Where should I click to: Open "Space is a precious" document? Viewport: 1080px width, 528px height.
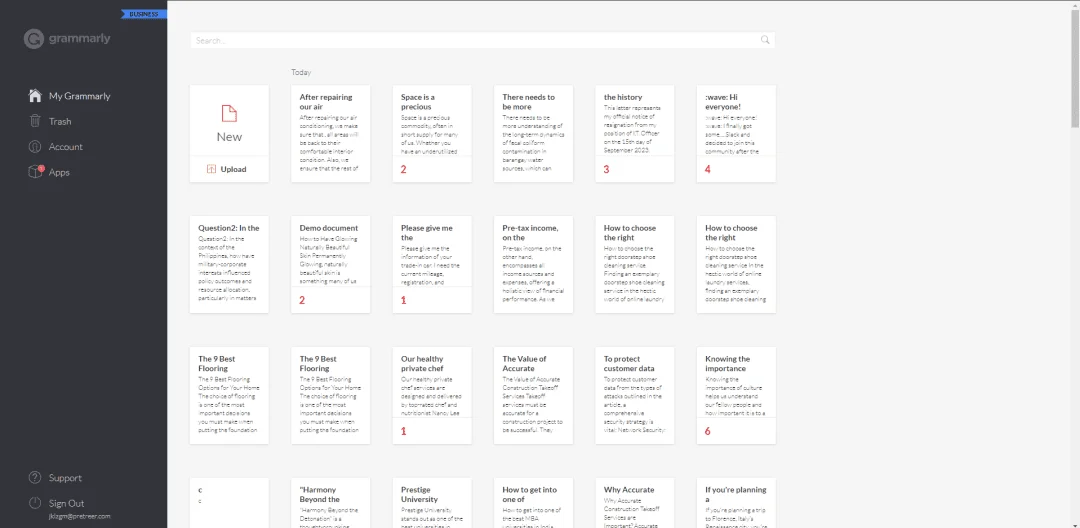coord(432,134)
